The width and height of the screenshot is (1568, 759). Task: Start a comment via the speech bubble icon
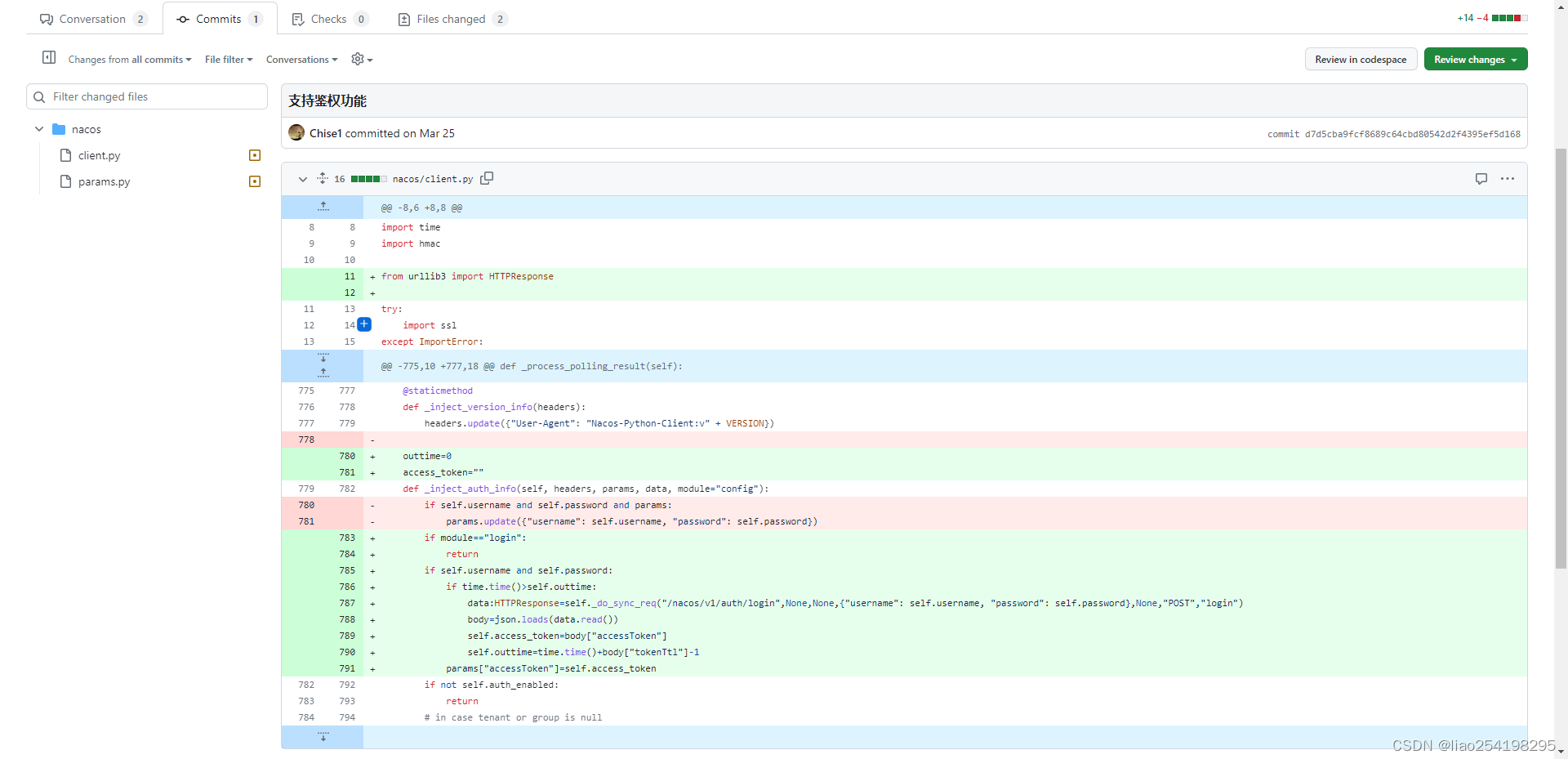[x=1481, y=178]
